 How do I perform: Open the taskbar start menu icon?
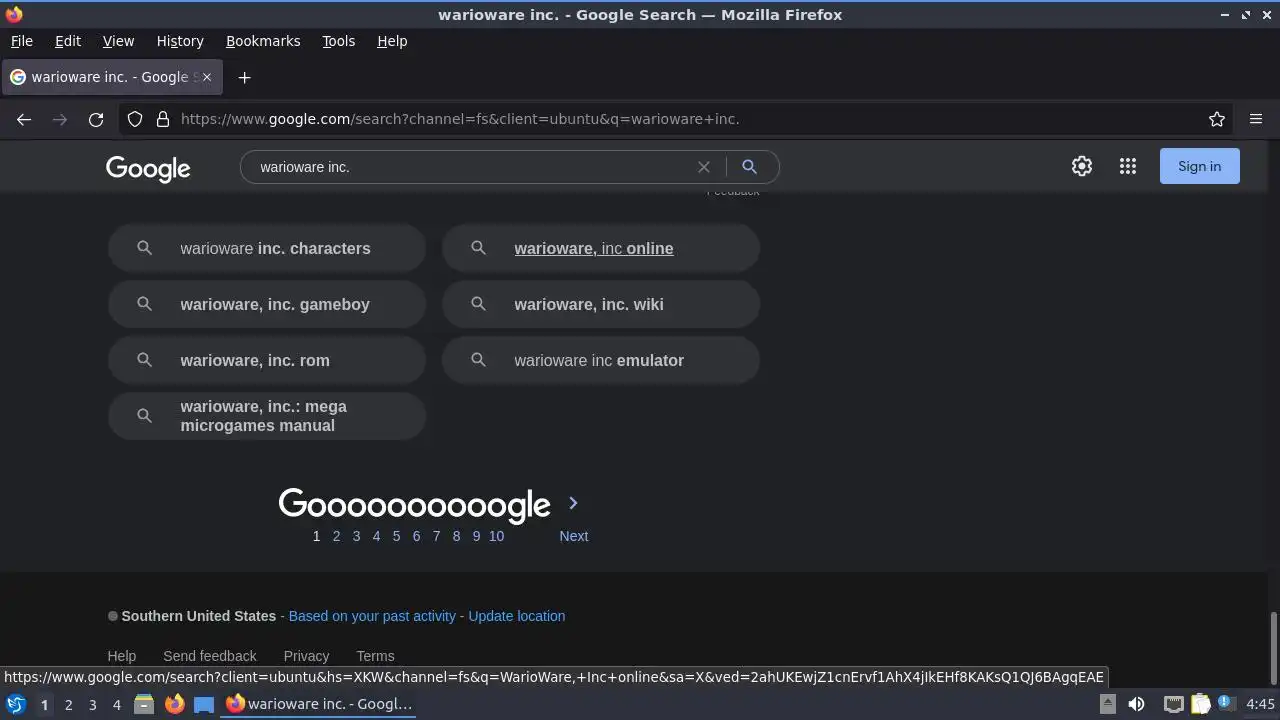(16, 704)
